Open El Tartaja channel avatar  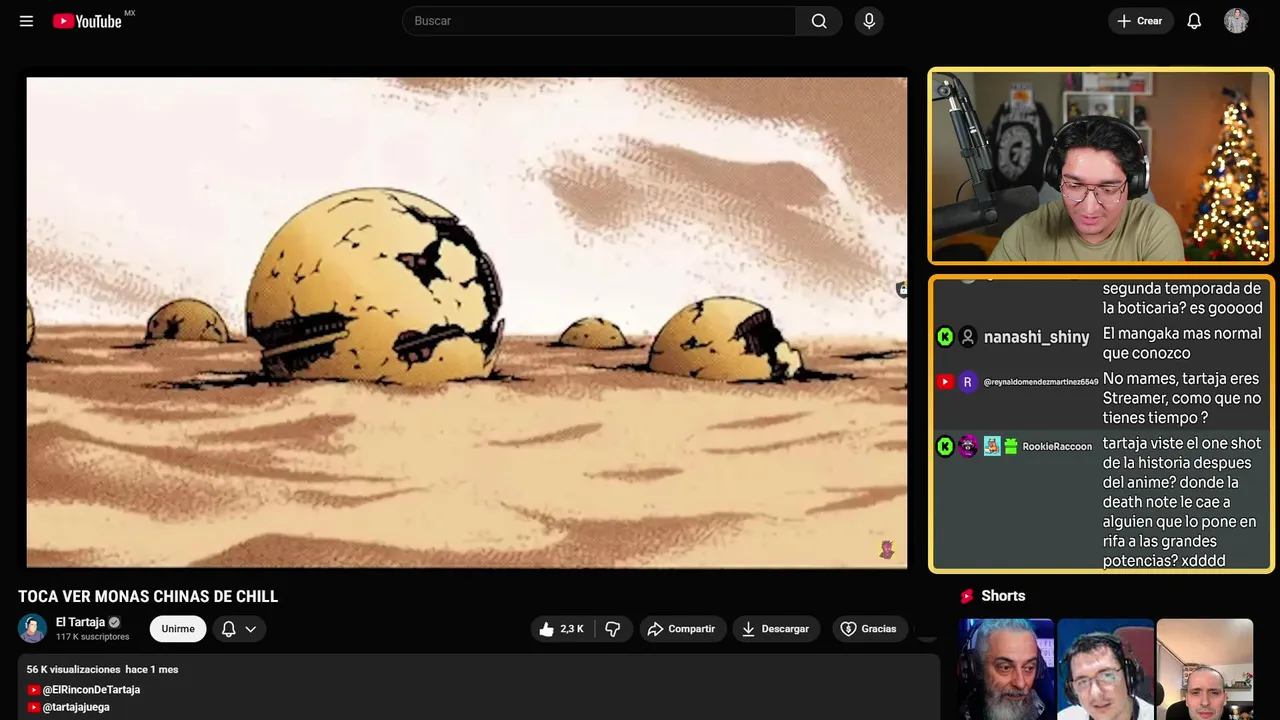32,628
